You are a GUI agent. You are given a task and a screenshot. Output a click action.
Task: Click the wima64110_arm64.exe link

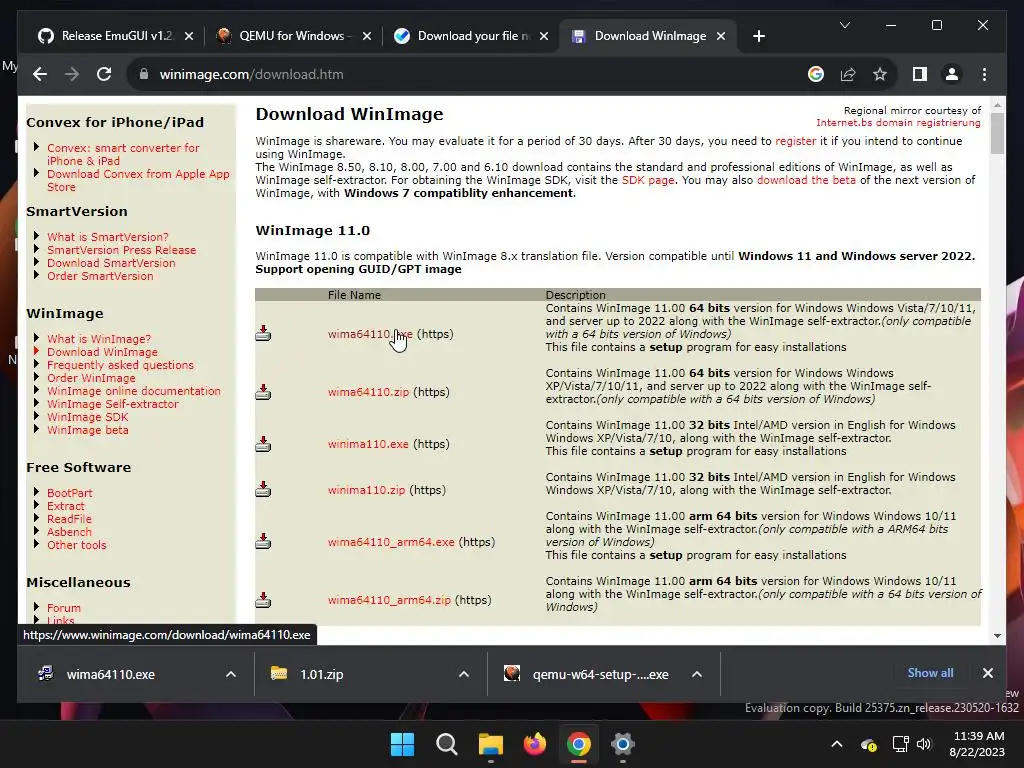391,542
